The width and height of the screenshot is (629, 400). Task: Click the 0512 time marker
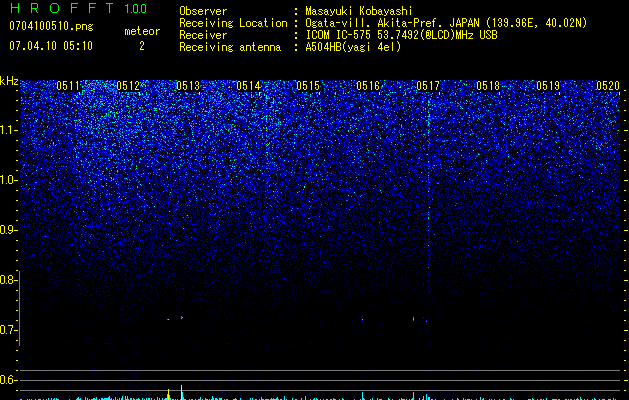128,86
